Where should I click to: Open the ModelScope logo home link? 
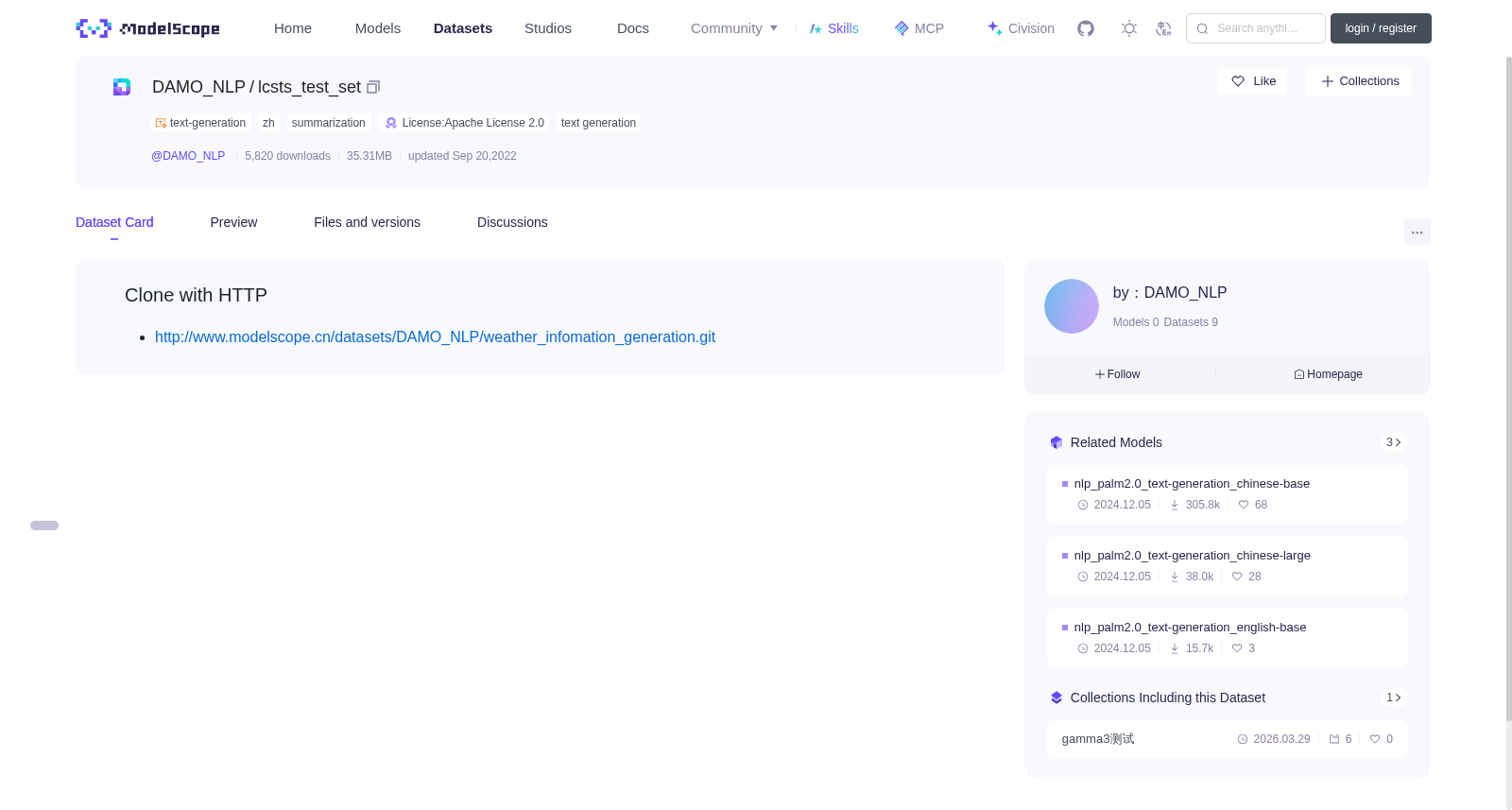coord(147,28)
